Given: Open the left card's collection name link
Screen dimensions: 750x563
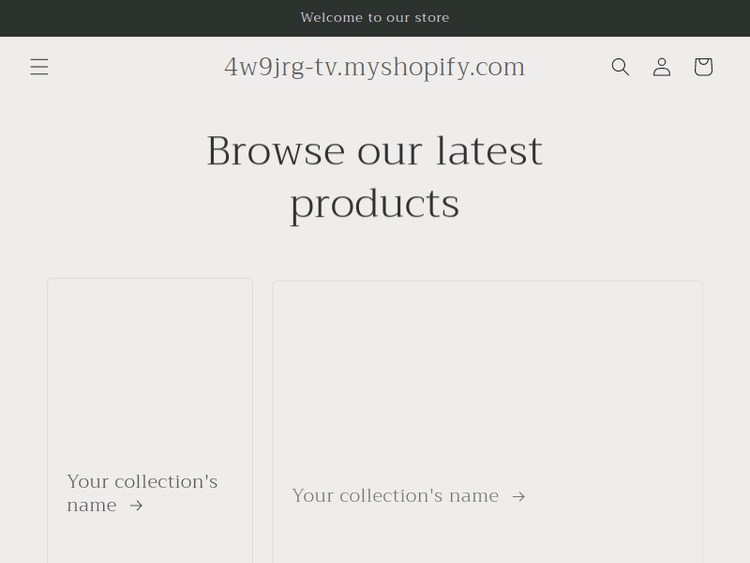Looking at the screenshot, I should point(142,482).
